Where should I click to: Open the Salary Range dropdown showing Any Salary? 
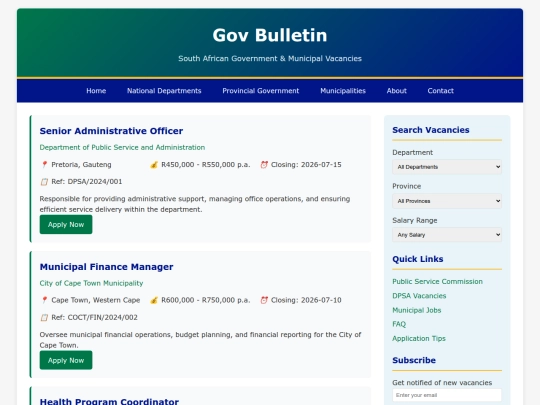(447, 235)
